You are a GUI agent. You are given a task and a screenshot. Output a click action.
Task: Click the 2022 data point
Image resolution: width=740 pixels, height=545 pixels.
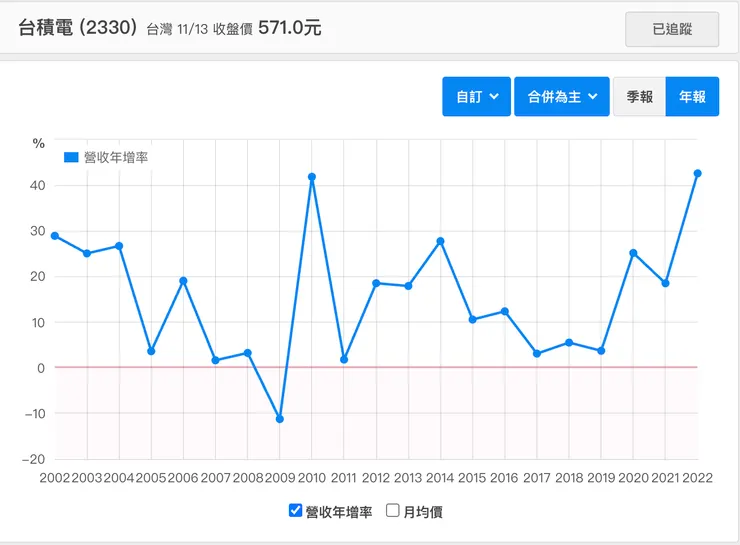tap(698, 173)
